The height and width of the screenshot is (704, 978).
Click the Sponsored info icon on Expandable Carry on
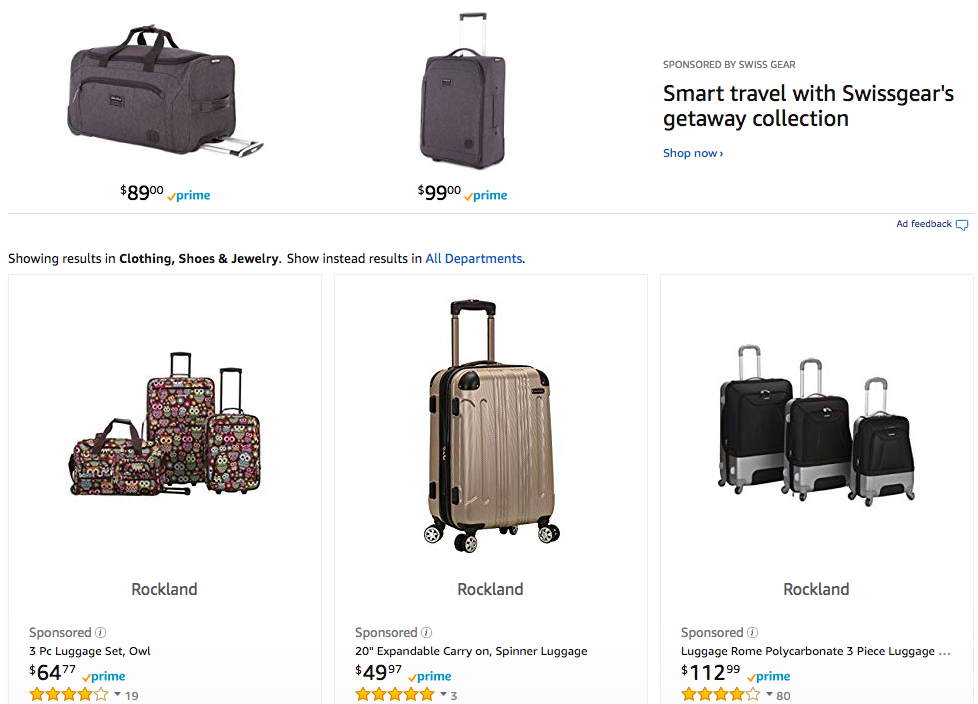pyautogui.click(x=426, y=633)
